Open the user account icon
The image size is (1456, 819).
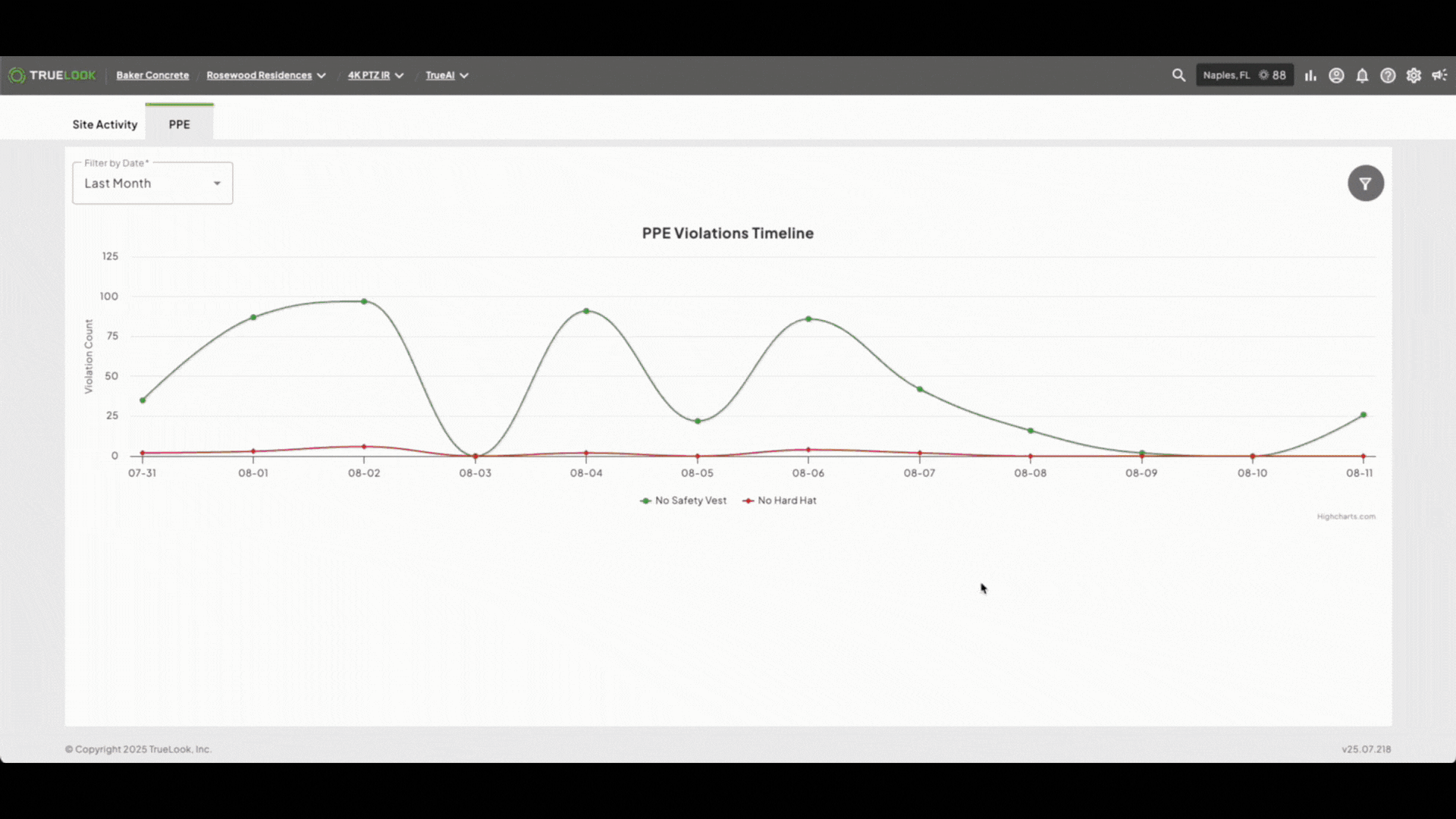pos(1336,75)
